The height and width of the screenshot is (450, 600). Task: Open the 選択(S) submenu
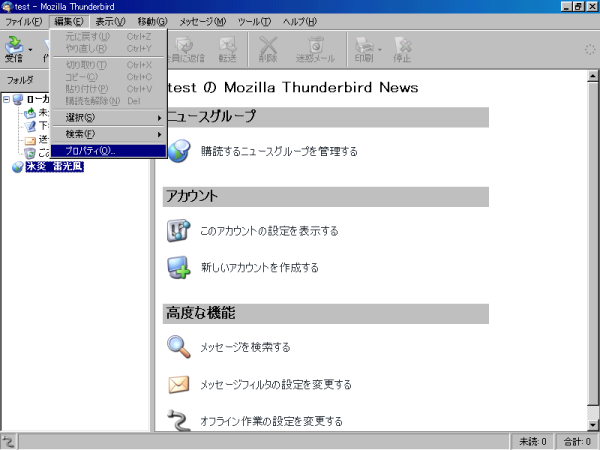click(109, 117)
